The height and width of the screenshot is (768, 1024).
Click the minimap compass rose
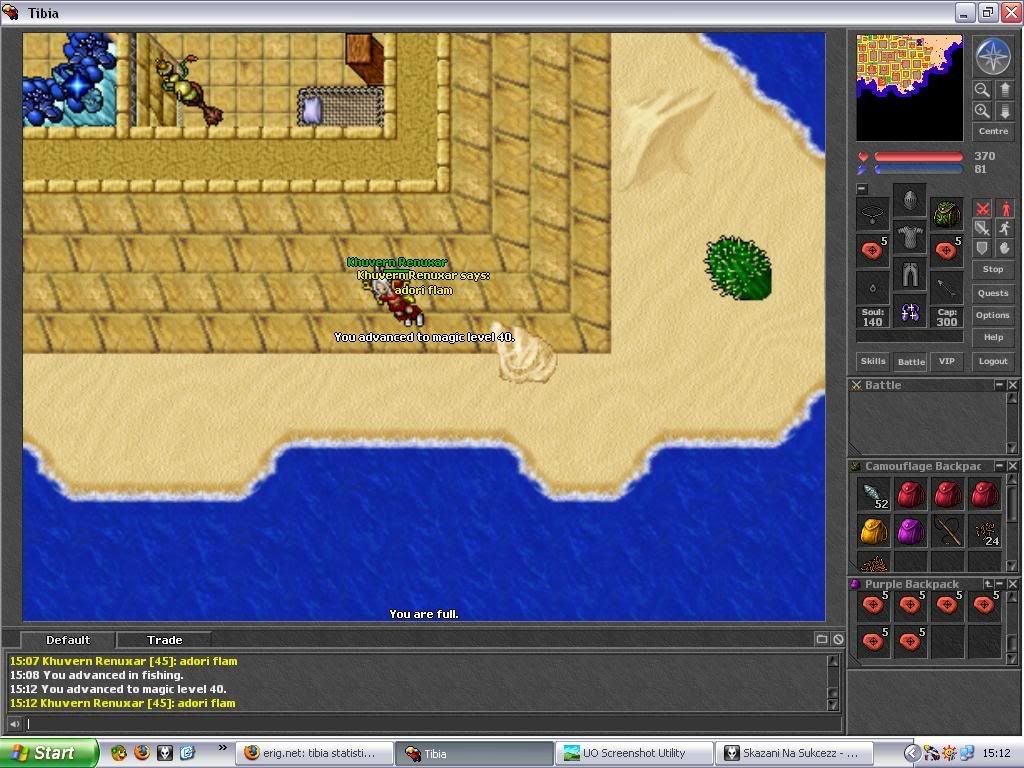tap(993, 56)
